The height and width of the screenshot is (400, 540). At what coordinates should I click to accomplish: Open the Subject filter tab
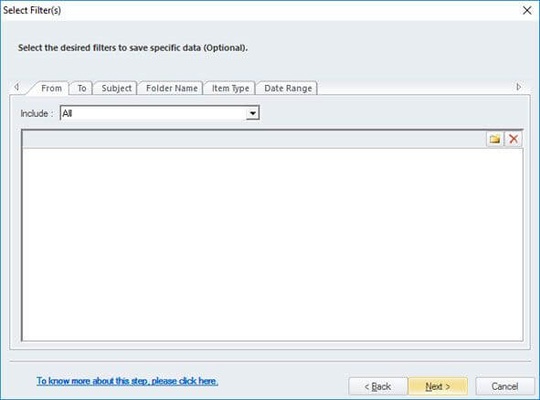pos(116,88)
